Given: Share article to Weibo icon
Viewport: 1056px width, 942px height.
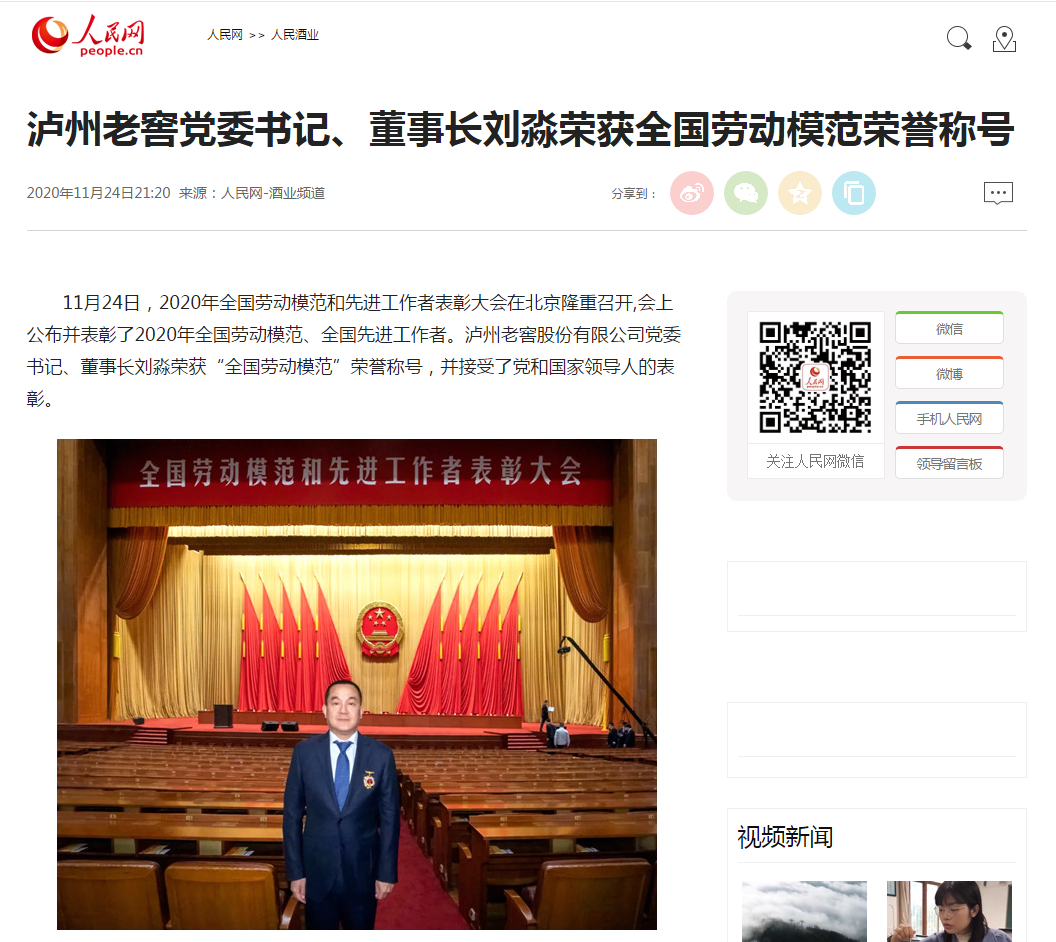Looking at the screenshot, I should [692, 193].
